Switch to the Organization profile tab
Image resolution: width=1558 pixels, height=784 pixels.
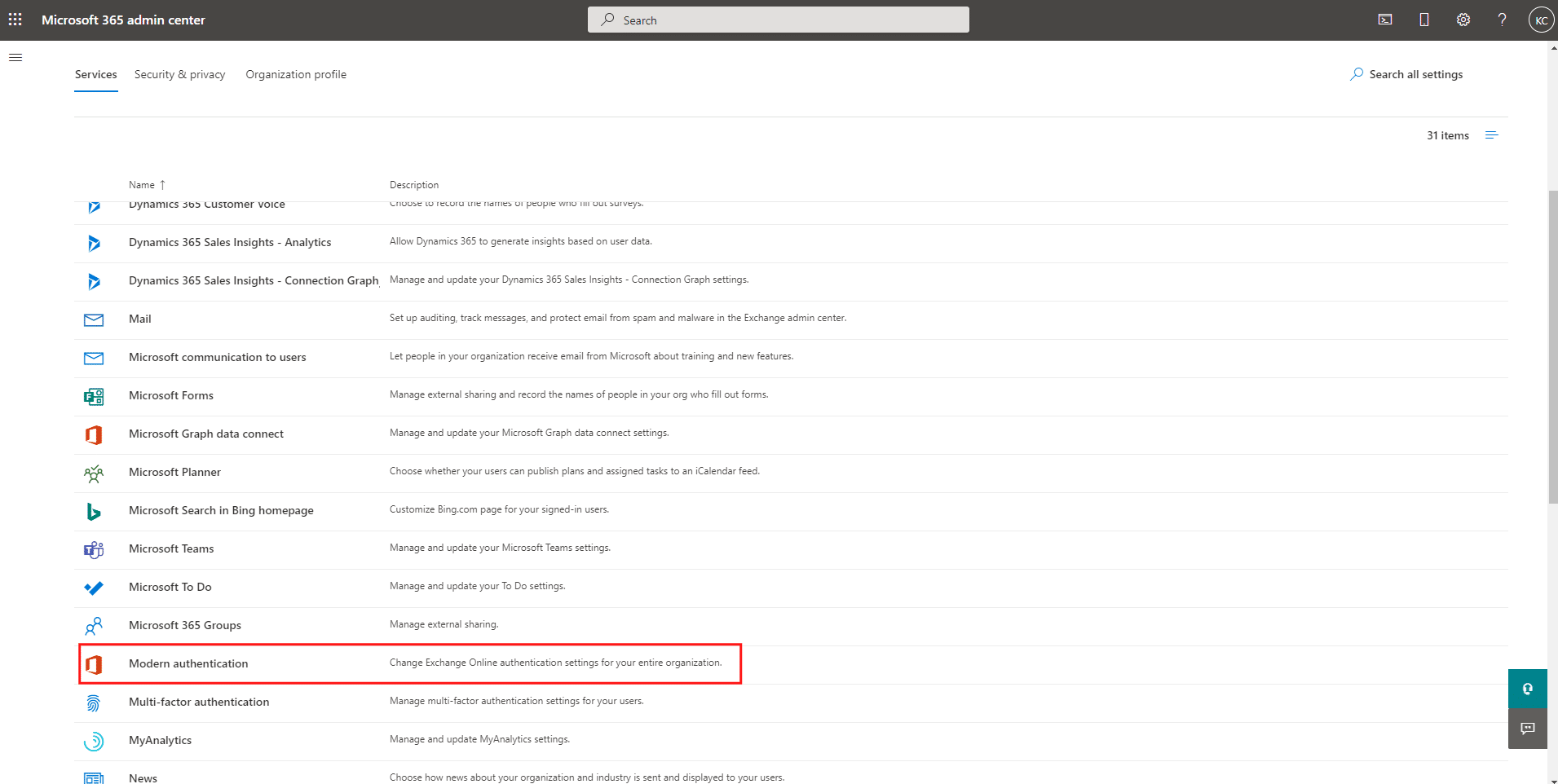tap(296, 74)
